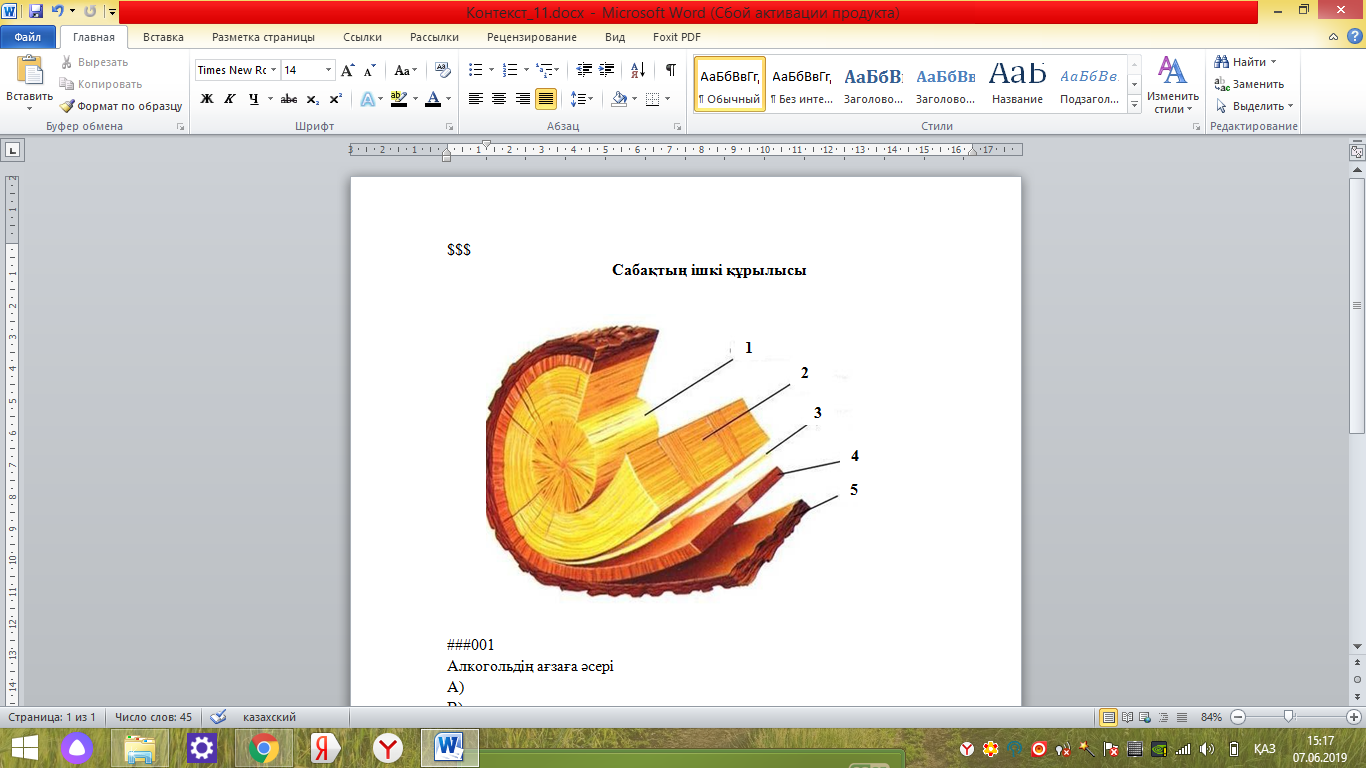Apply the Обычный style

(730, 84)
